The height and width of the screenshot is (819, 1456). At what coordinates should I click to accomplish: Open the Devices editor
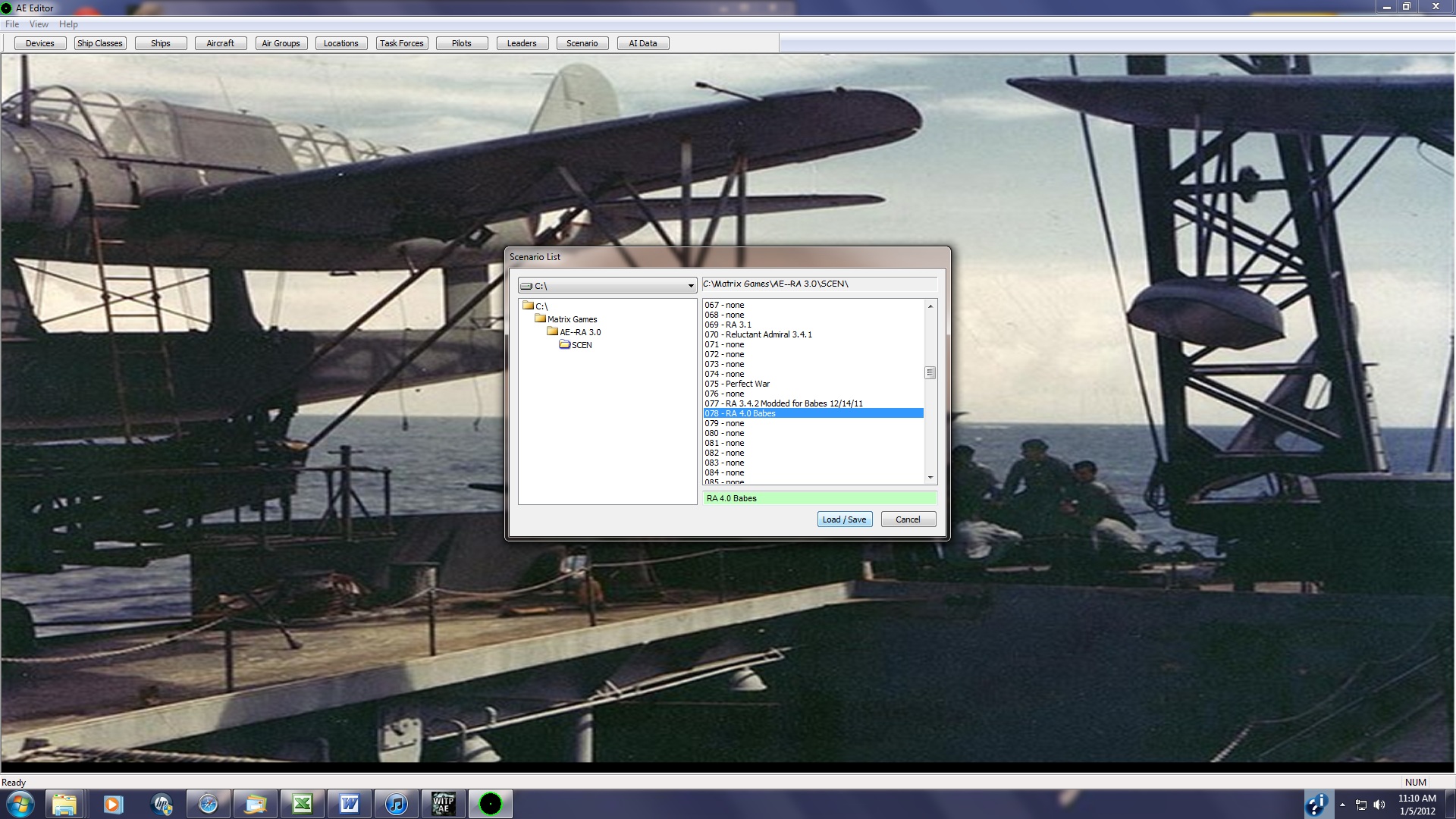(x=40, y=43)
